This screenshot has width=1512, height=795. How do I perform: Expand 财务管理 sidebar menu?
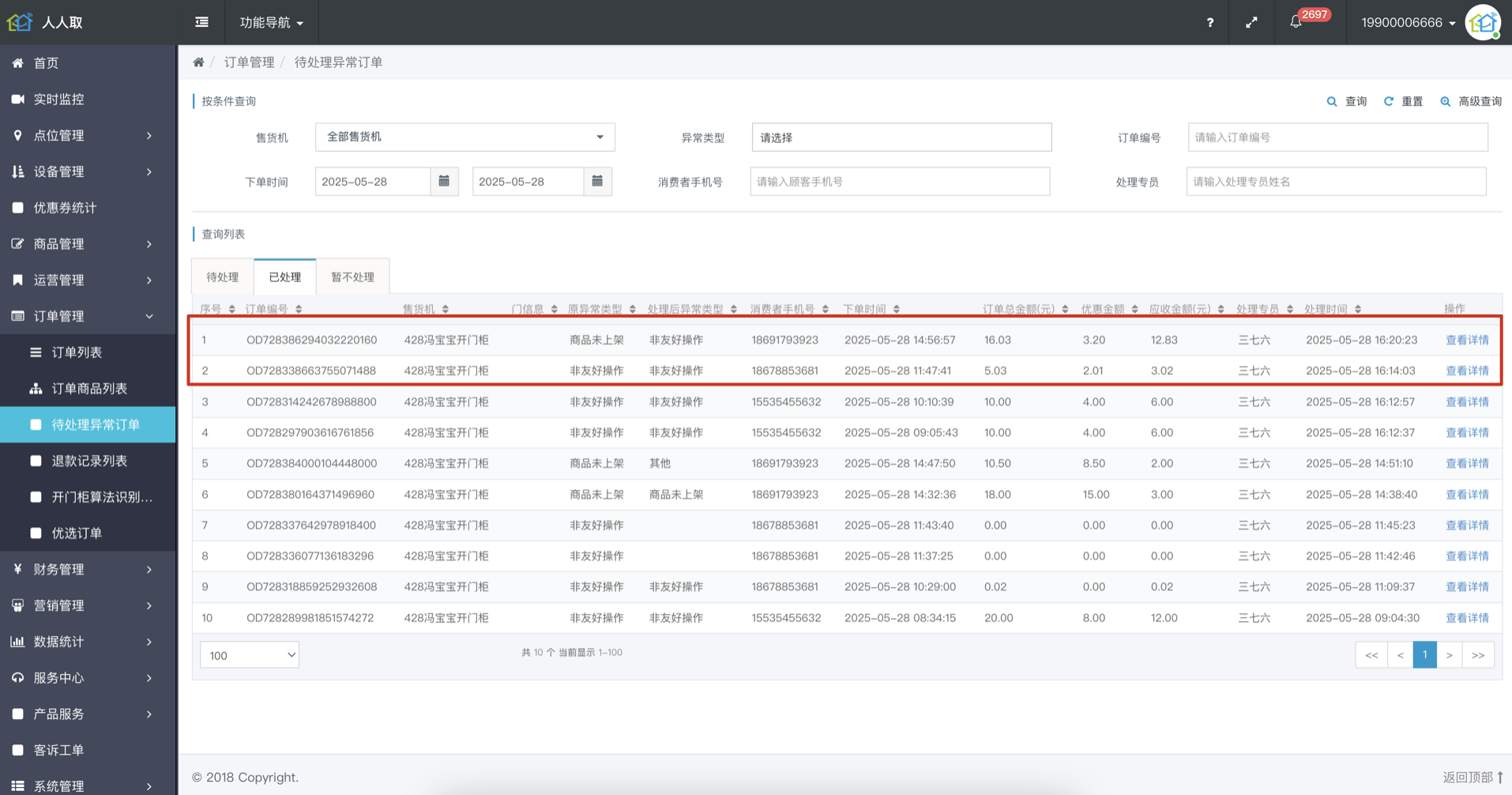pyautogui.click(x=88, y=570)
